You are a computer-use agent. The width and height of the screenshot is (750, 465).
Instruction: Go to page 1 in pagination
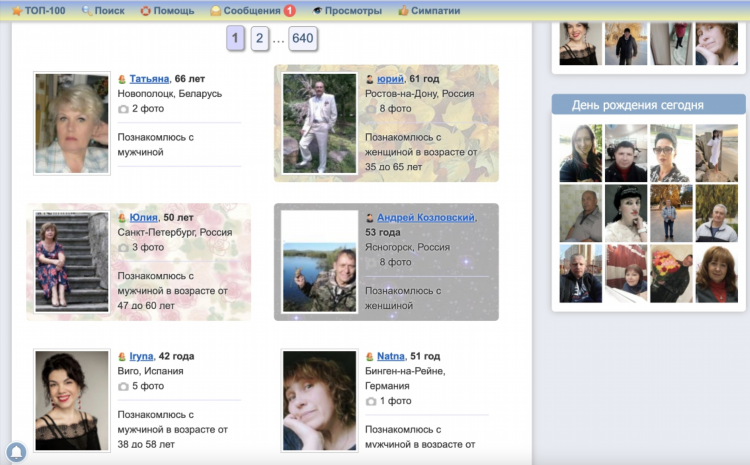pos(235,38)
